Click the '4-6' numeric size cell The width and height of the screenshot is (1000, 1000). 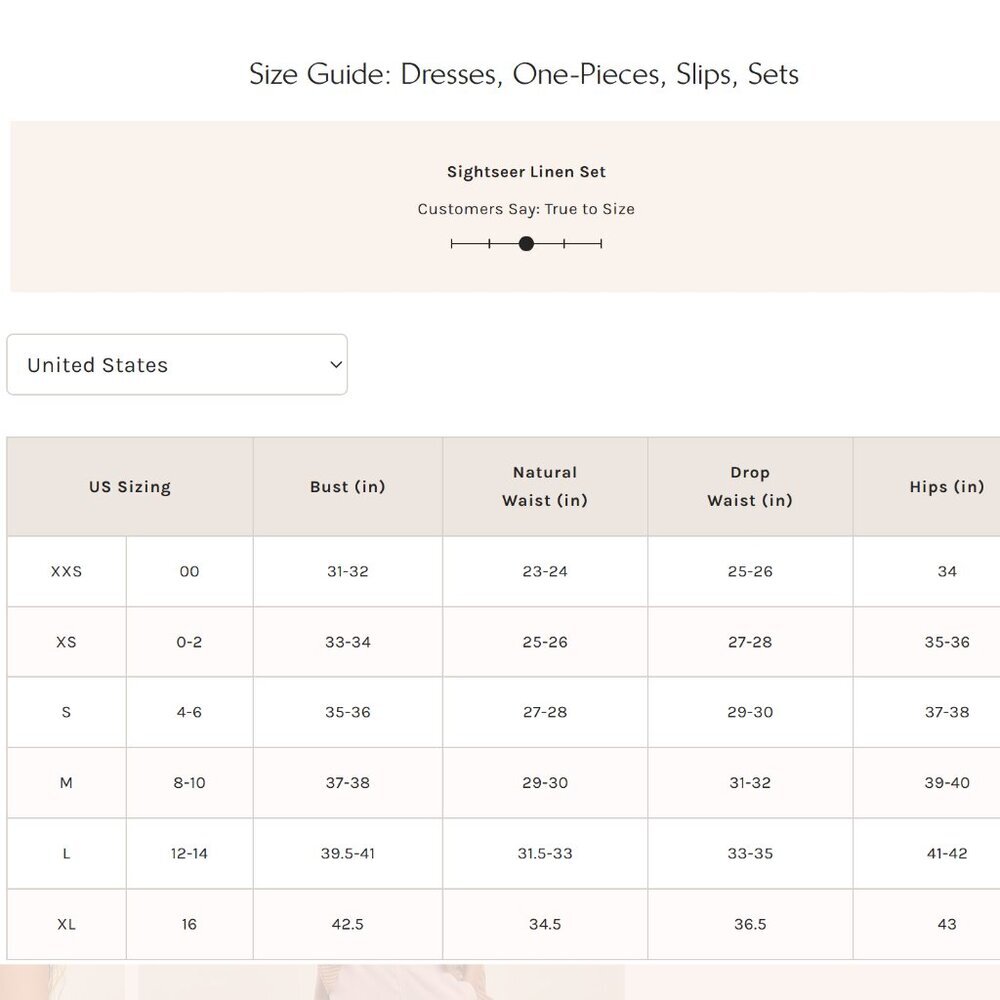tap(189, 712)
